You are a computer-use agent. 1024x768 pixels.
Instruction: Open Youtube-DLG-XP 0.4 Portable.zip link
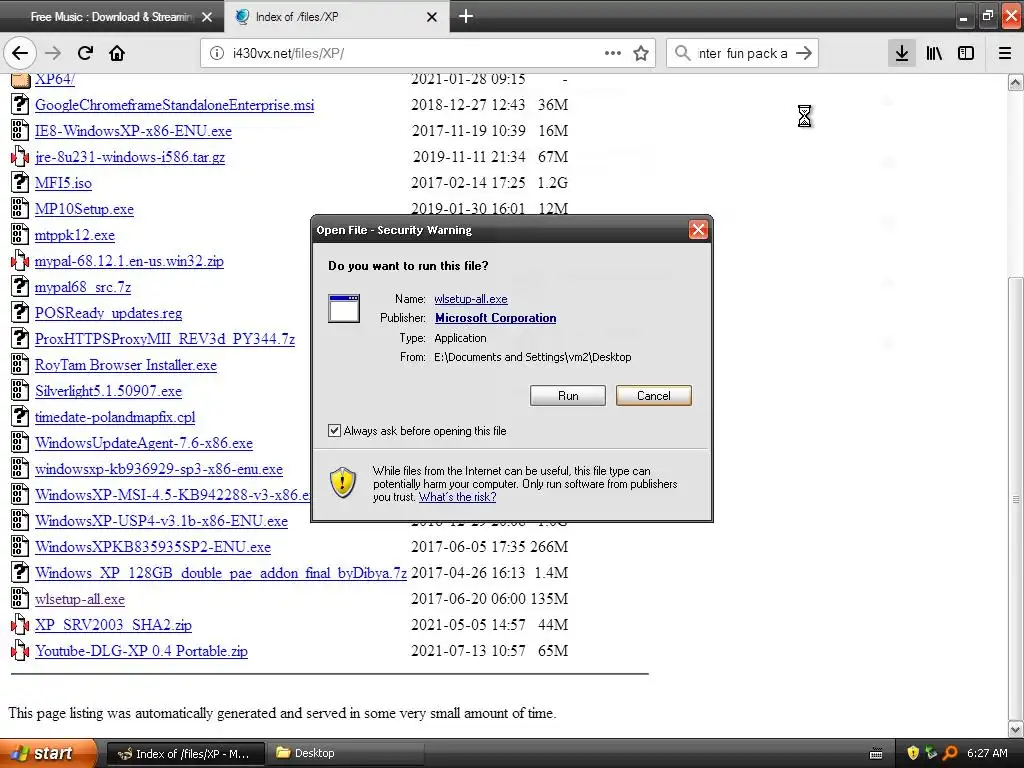(141, 651)
